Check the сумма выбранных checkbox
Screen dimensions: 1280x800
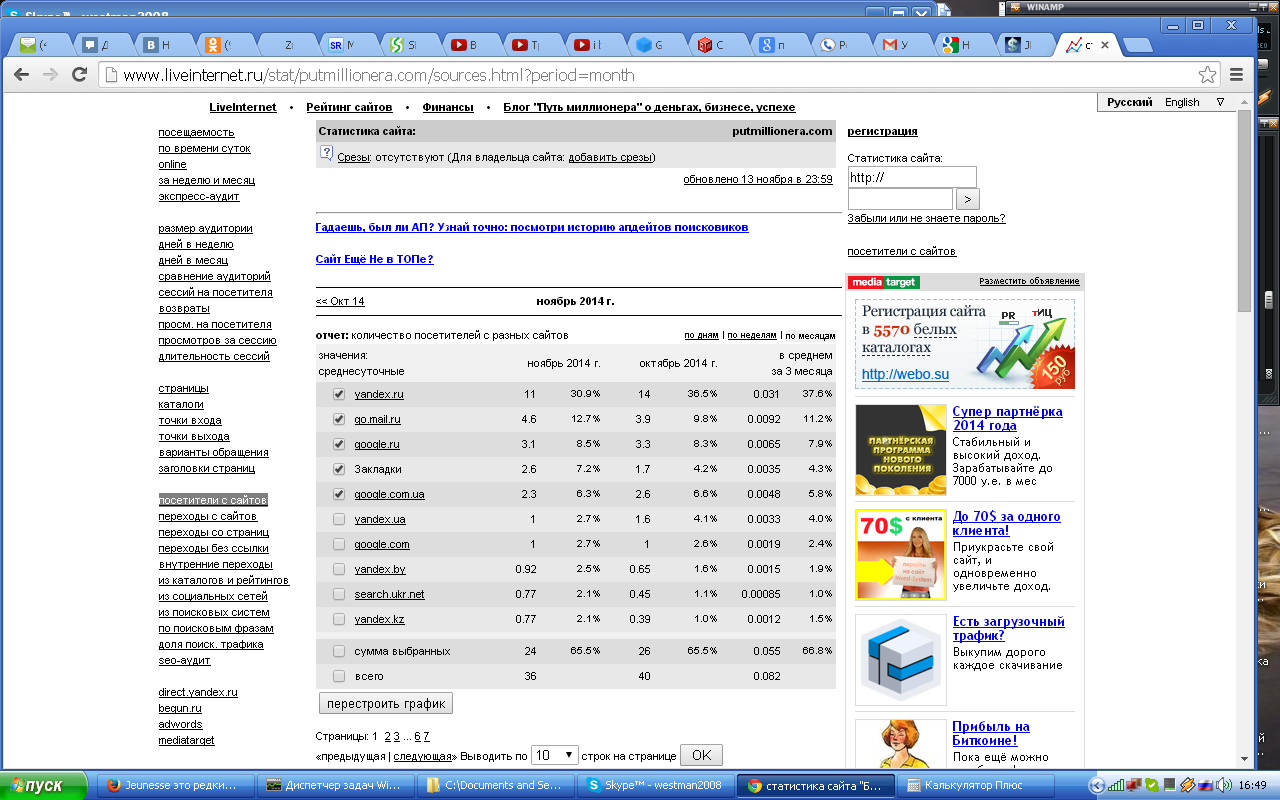339,651
